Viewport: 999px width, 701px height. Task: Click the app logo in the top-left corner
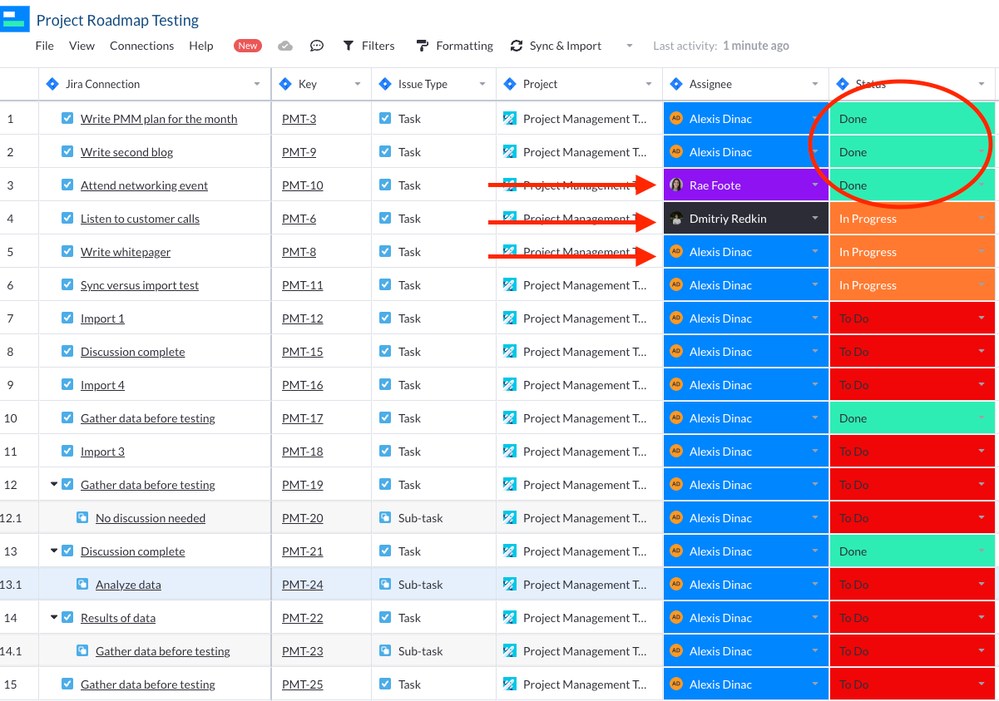[x=16, y=17]
